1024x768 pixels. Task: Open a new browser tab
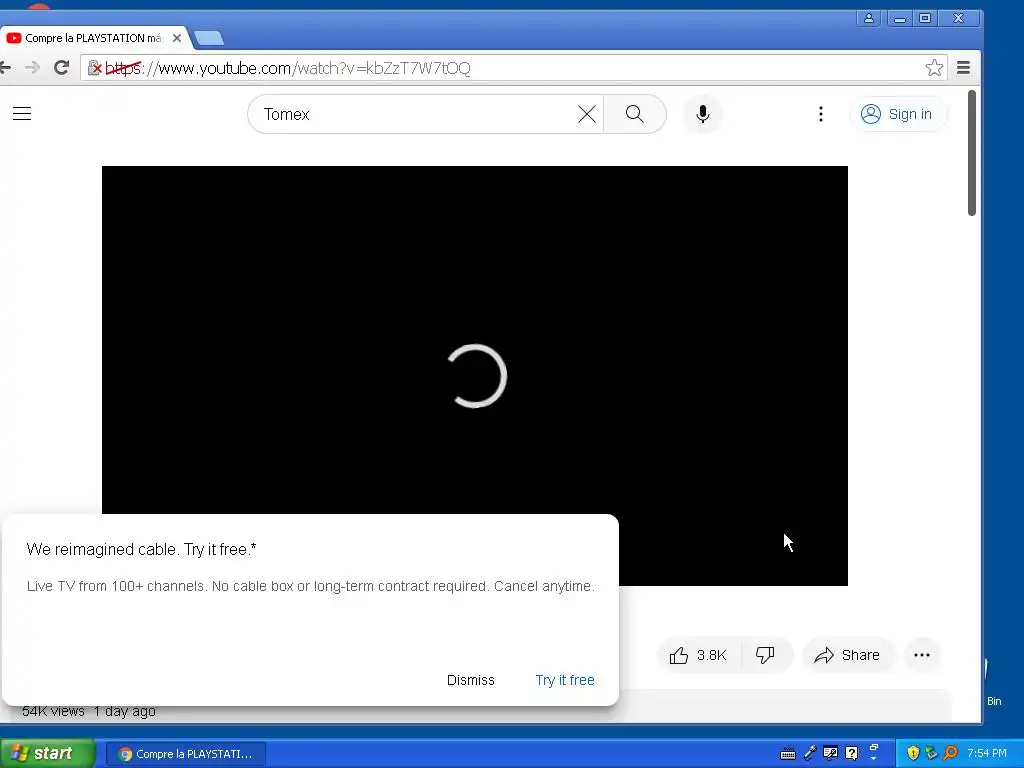(x=209, y=39)
